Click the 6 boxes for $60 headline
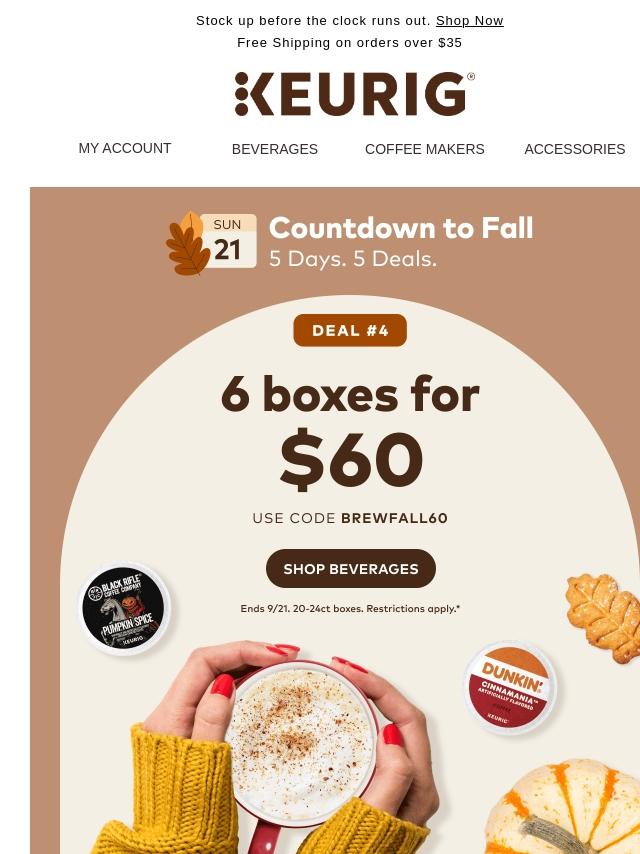The height and width of the screenshot is (854, 640). click(x=351, y=431)
